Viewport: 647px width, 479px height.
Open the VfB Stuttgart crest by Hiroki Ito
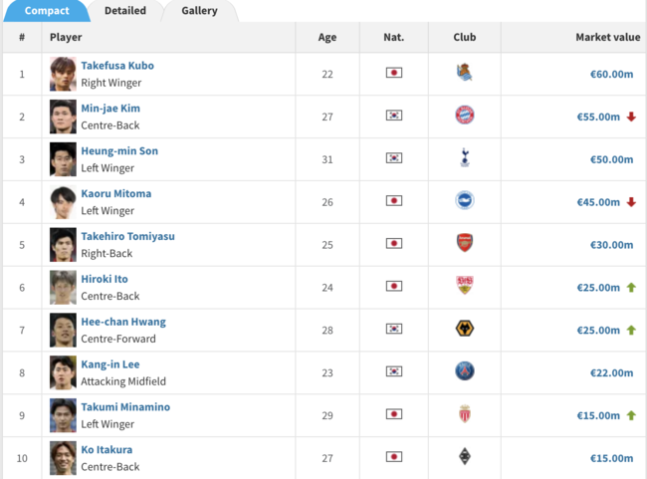465,286
